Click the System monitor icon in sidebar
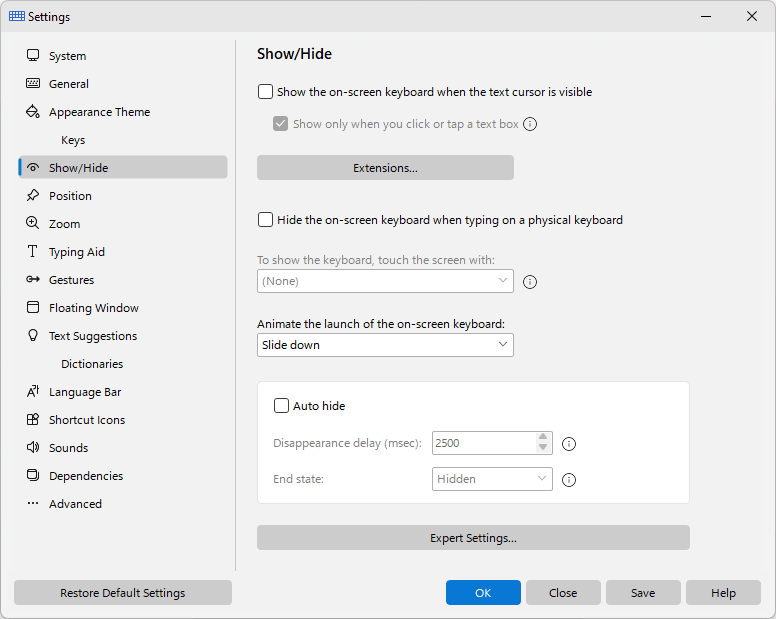The image size is (776, 619). pyautogui.click(x=33, y=55)
